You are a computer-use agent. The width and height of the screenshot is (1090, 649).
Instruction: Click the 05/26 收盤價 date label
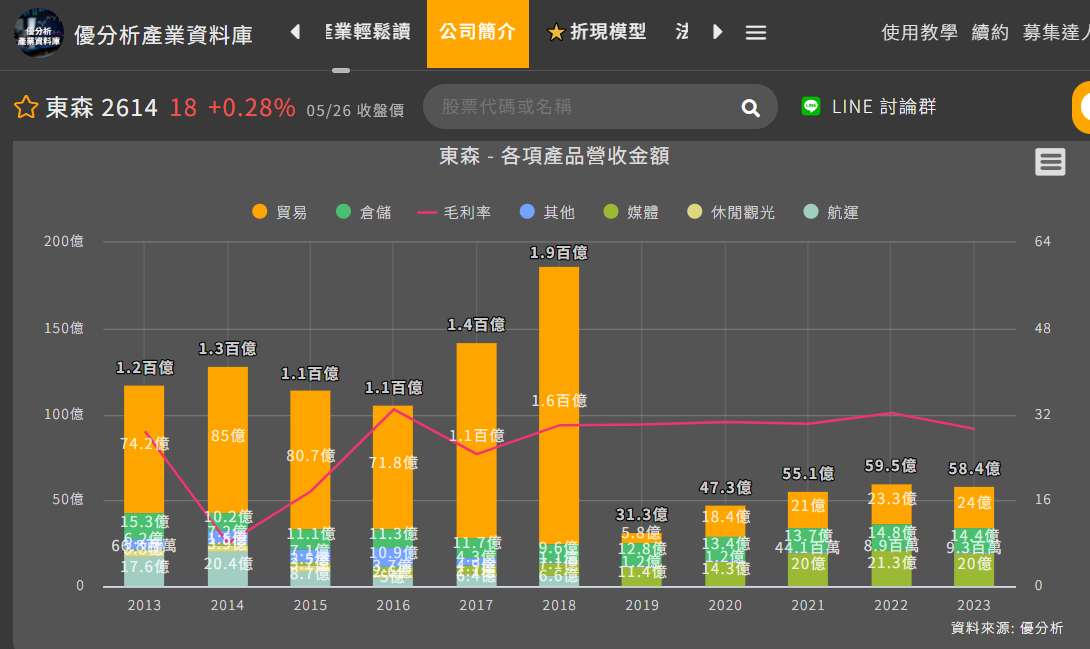355,110
